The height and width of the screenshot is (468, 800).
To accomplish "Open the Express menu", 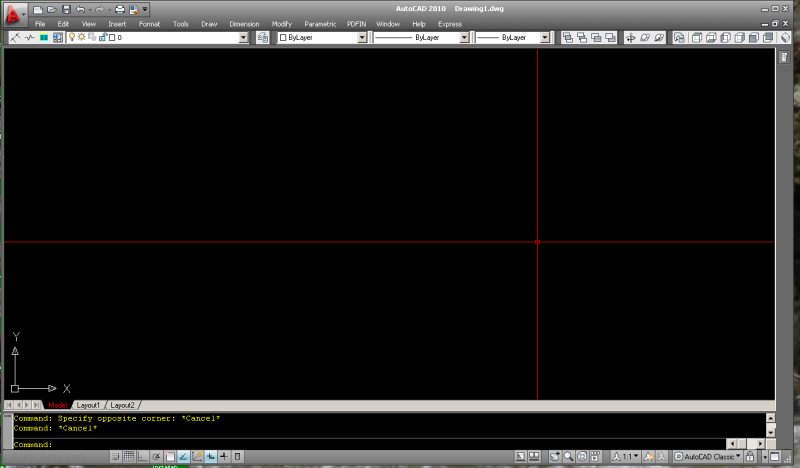I will [x=449, y=24].
